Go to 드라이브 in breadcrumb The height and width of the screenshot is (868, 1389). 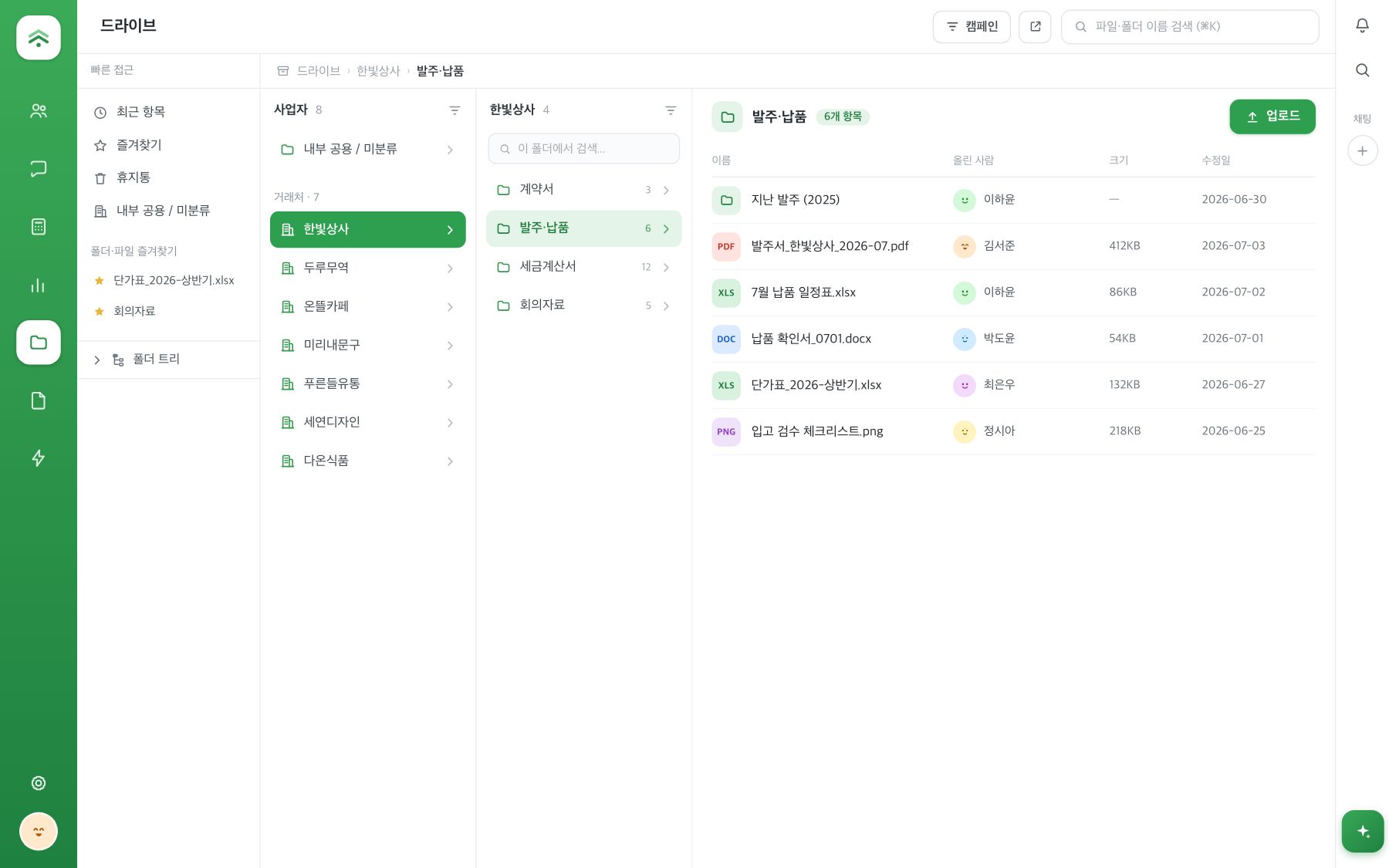[318, 71]
